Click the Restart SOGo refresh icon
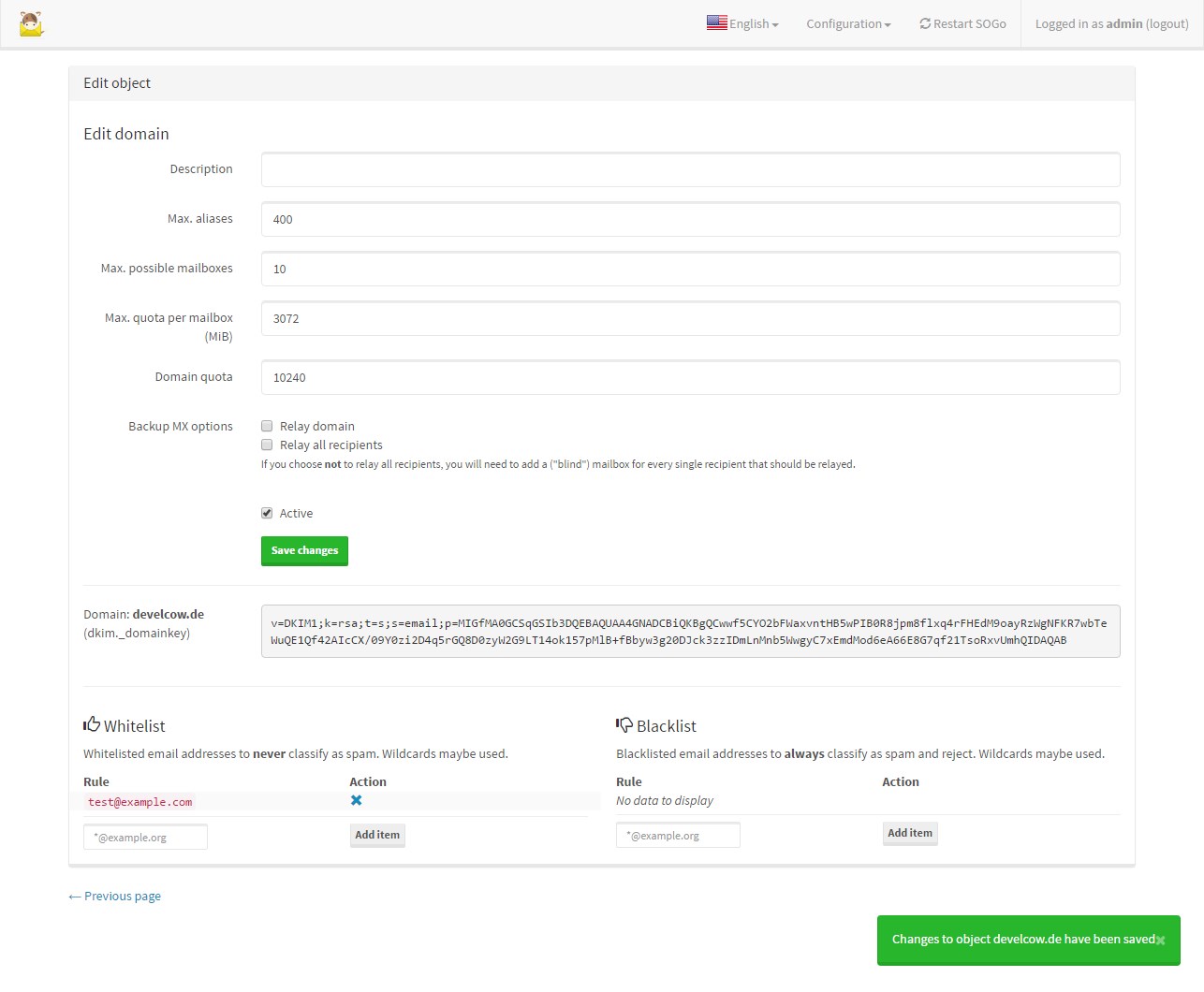The width and height of the screenshot is (1204, 992). click(925, 23)
